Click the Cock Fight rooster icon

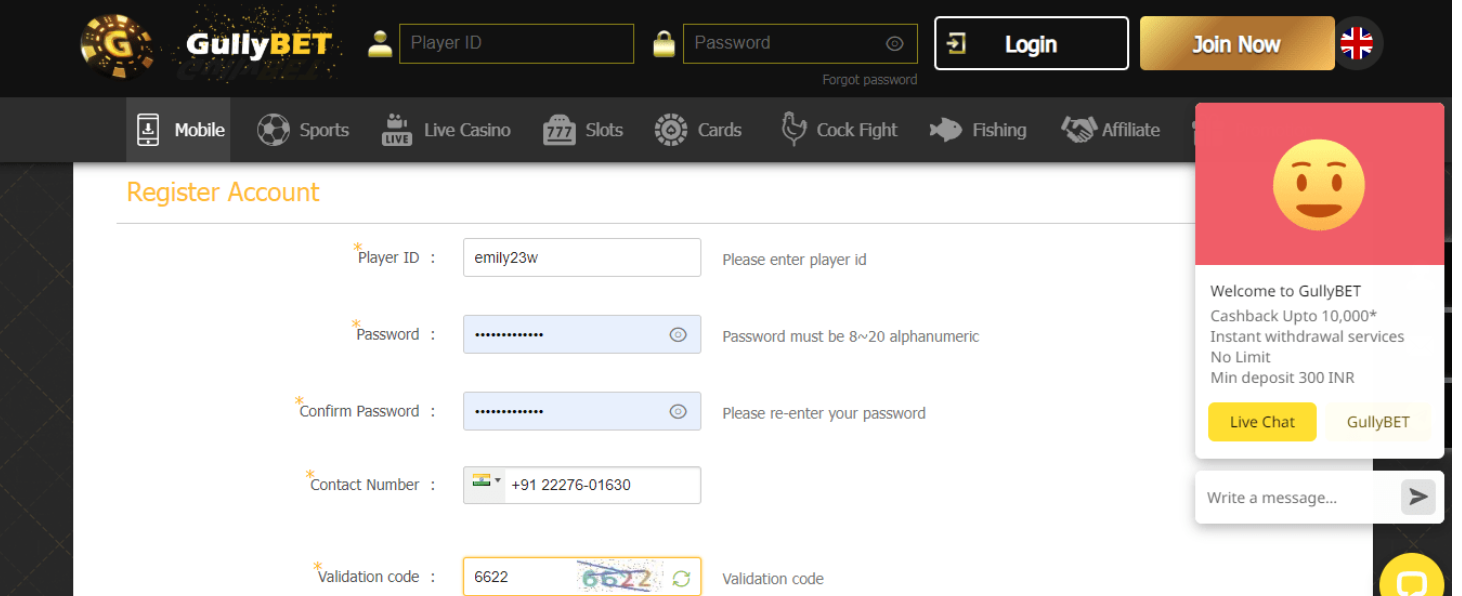pos(793,129)
